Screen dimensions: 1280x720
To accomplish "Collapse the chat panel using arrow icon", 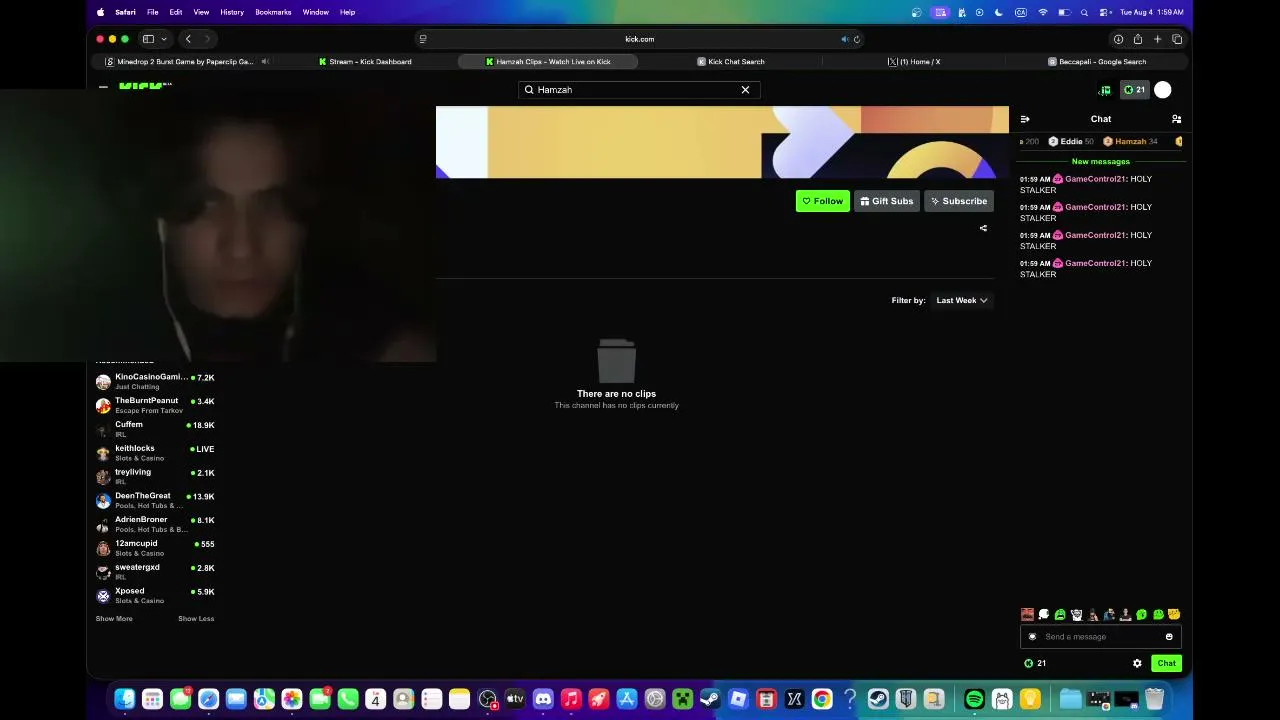I will pyautogui.click(x=1025, y=119).
